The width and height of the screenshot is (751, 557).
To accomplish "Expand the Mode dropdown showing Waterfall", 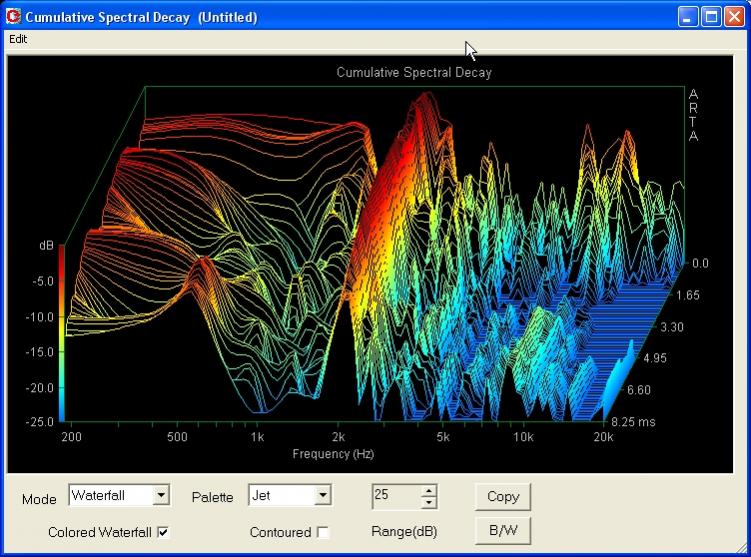I will 161,495.
